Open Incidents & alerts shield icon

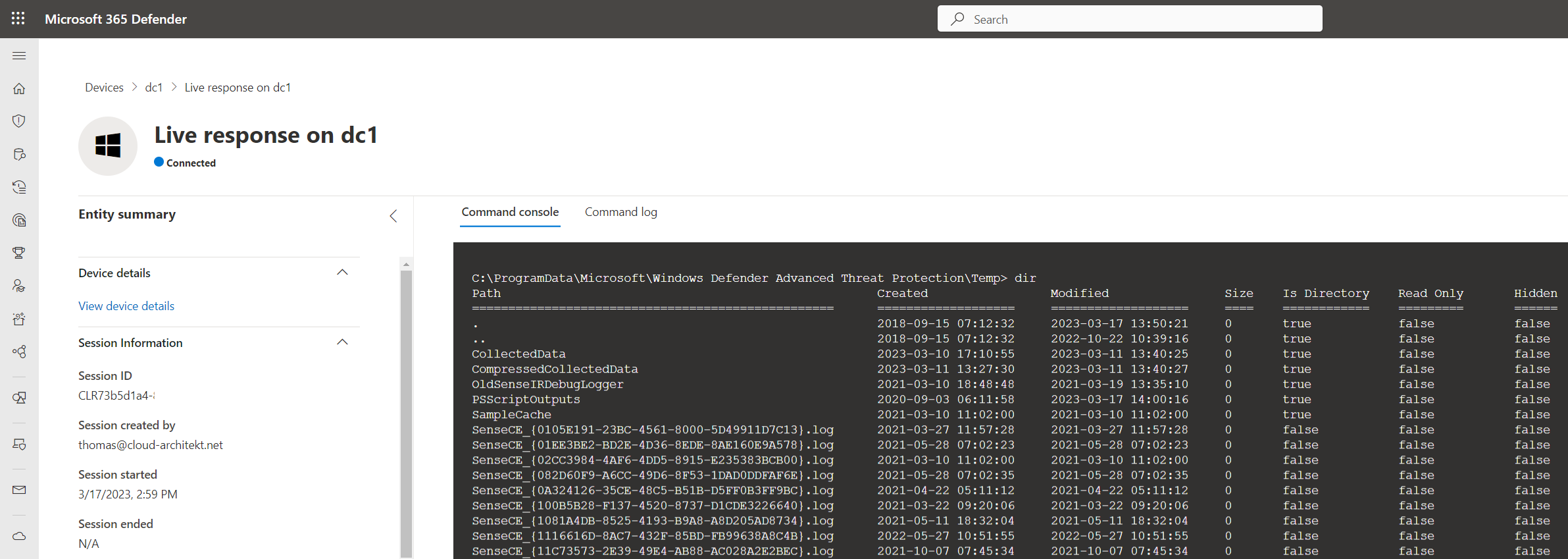click(x=19, y=121)
